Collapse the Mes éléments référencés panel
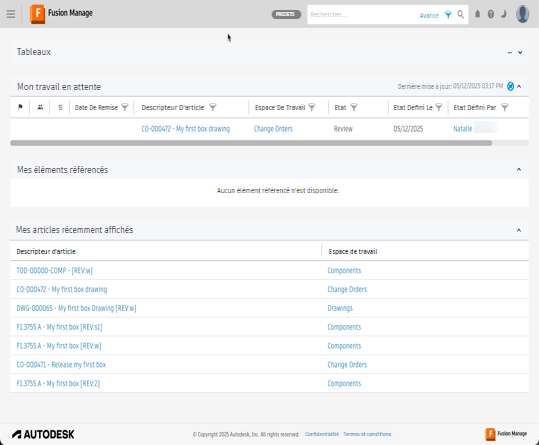 [x=519, y=169]
